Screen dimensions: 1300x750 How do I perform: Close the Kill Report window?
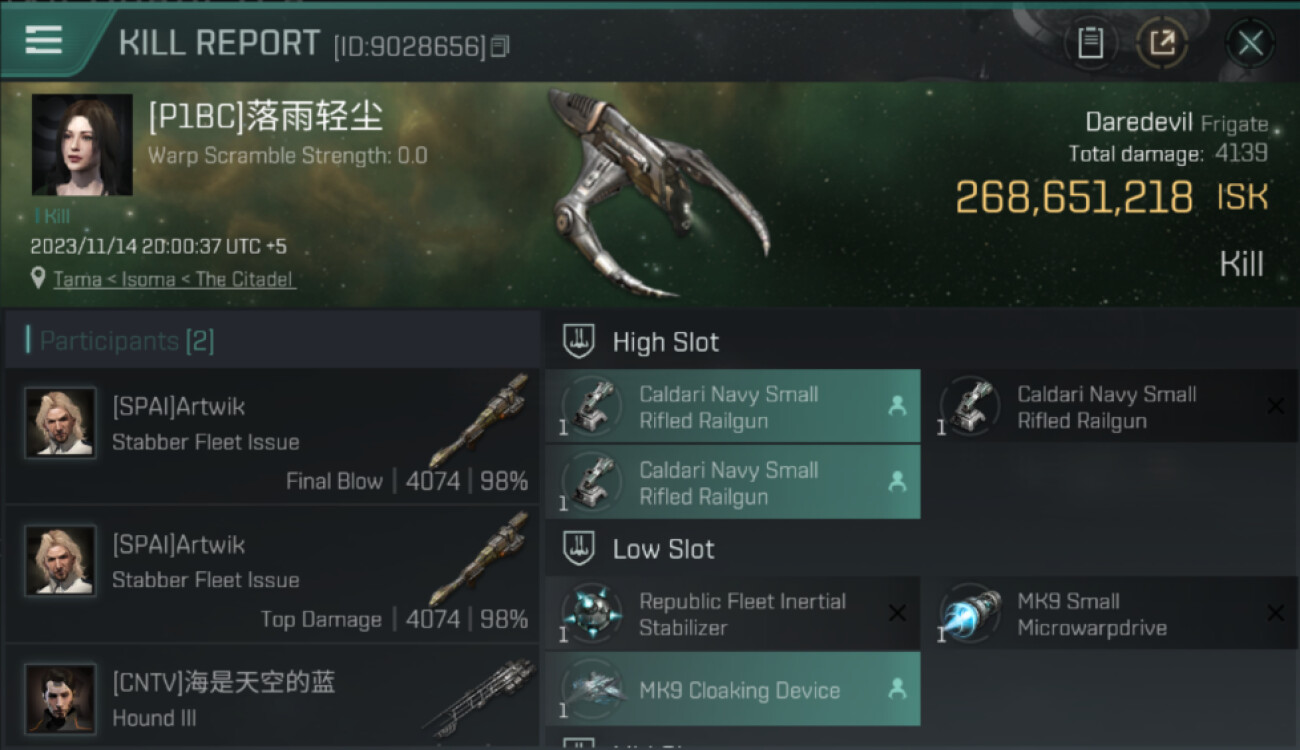[1250, 43]
